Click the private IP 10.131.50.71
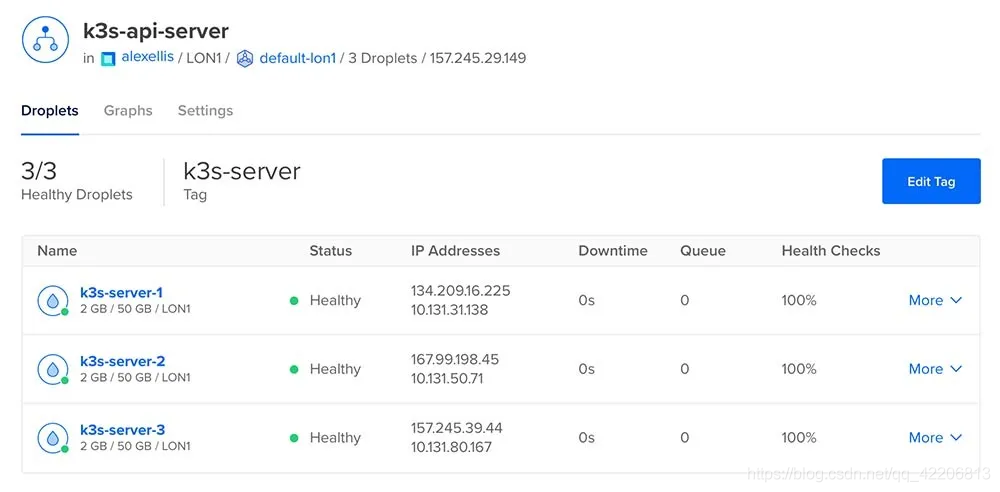The image size is (1000, 492). 447,378
